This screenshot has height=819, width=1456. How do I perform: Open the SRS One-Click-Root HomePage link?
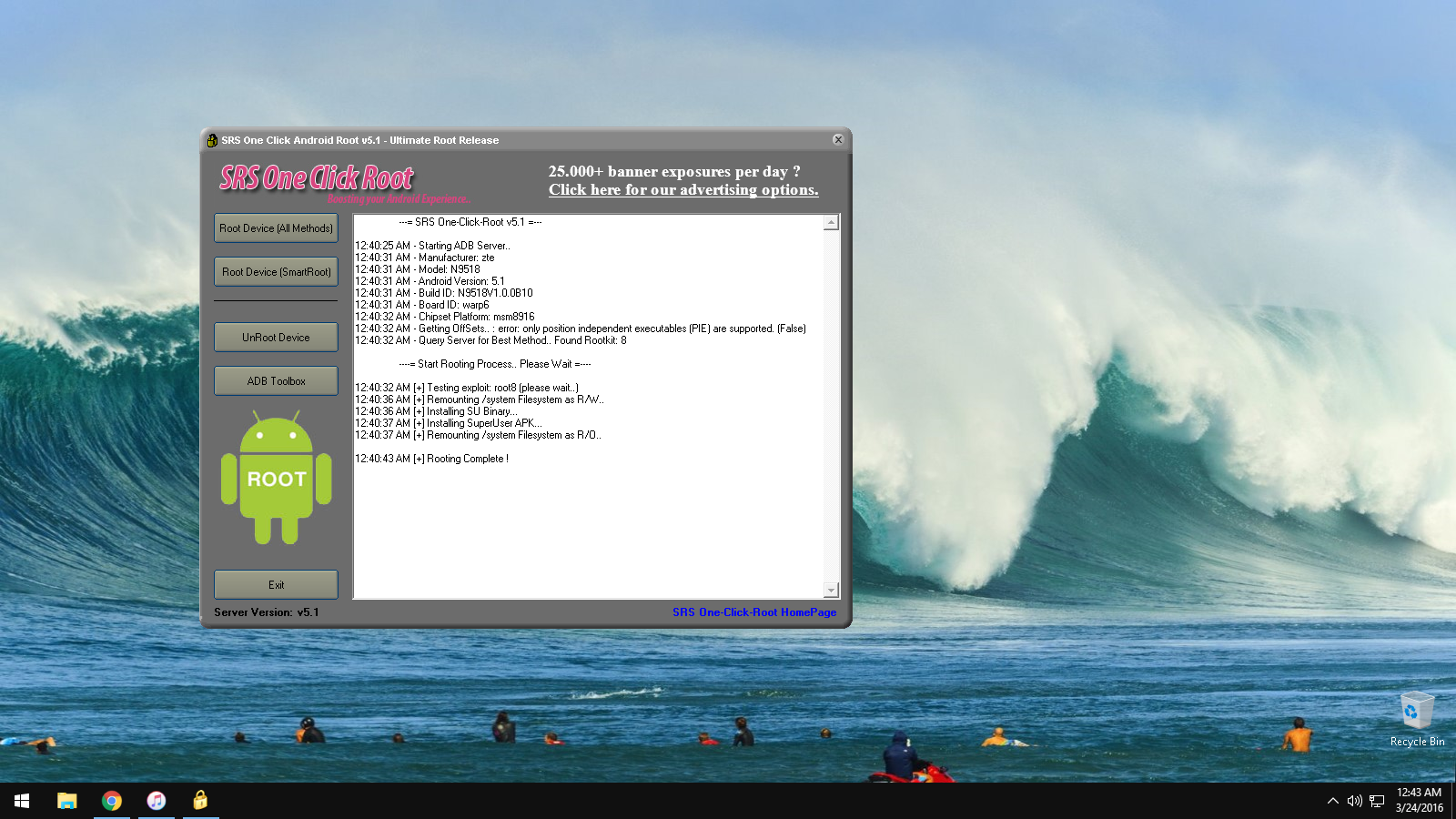tap(753, 612)
